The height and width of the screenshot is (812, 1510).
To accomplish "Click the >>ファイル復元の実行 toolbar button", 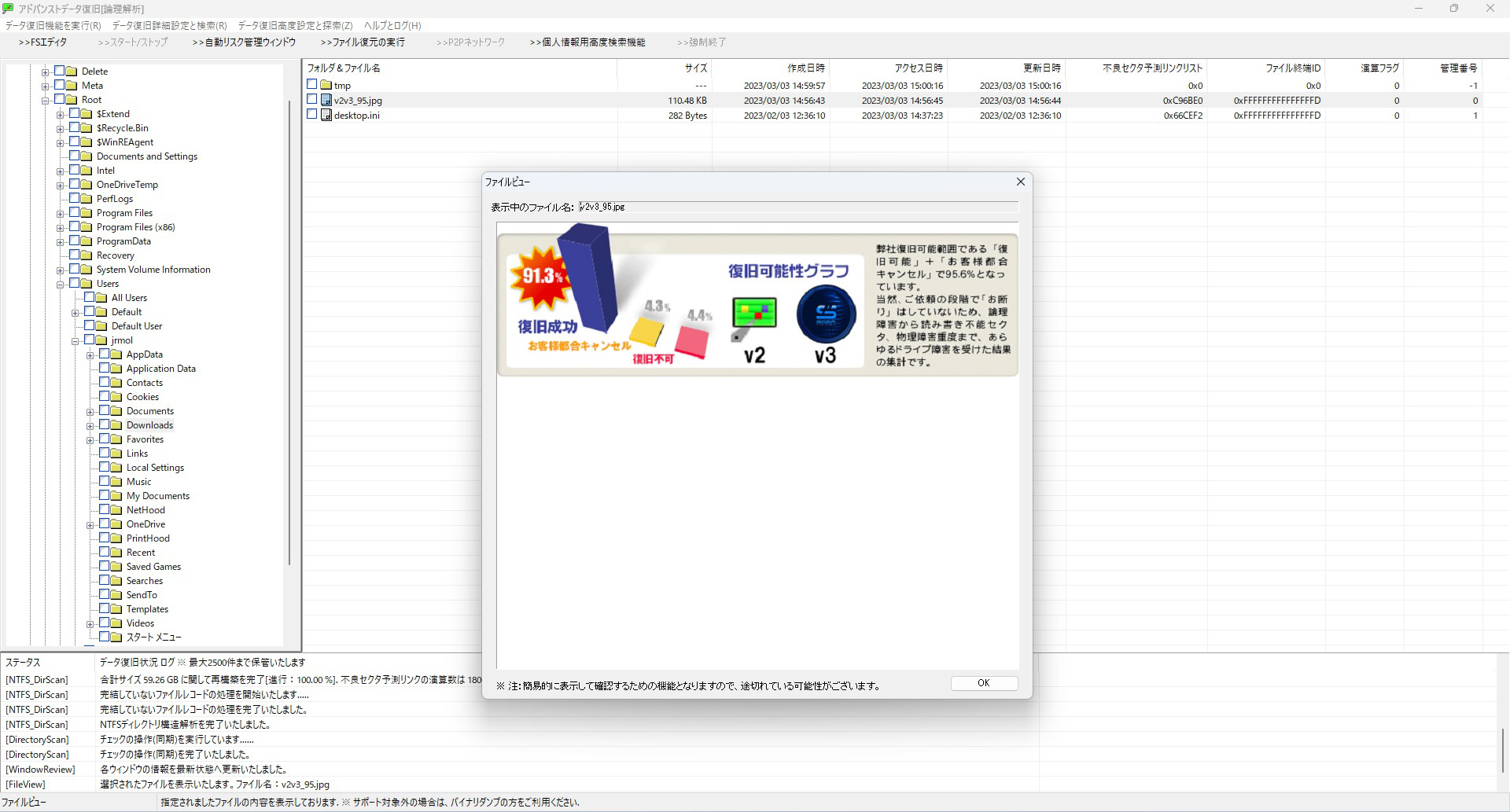I will (x=363, y=42).
